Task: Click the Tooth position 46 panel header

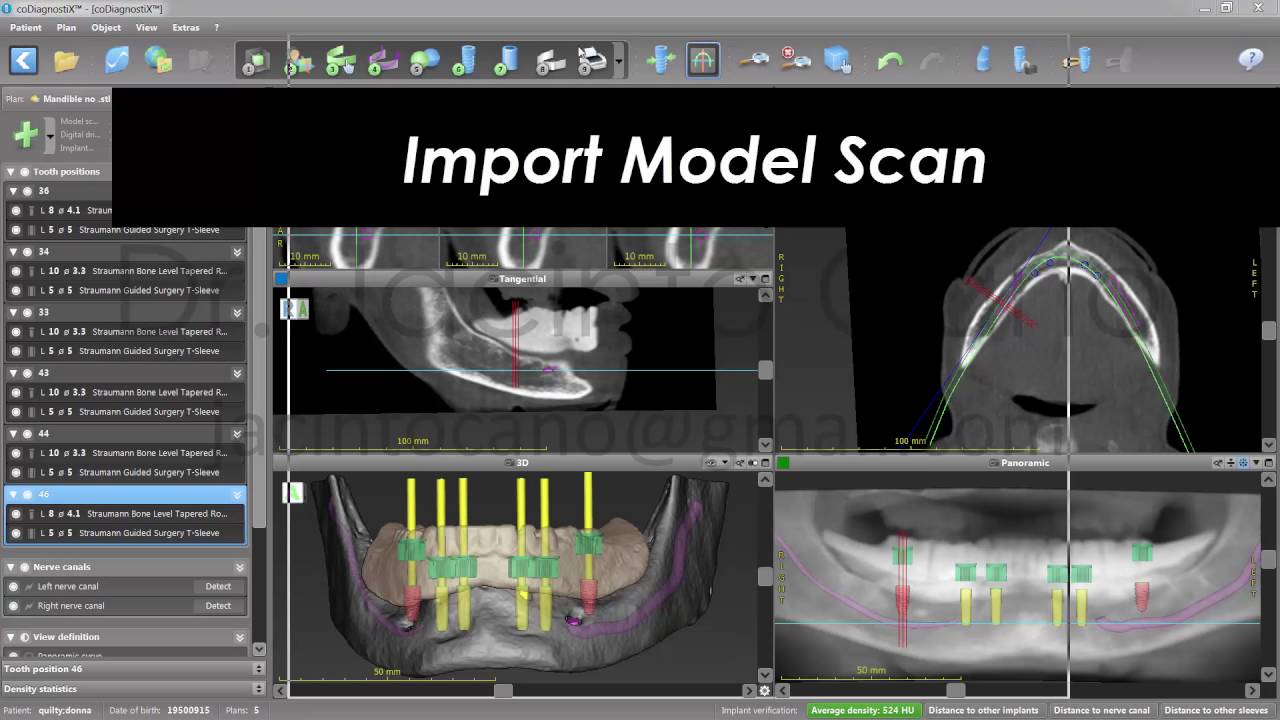Action: click(132, 669)
